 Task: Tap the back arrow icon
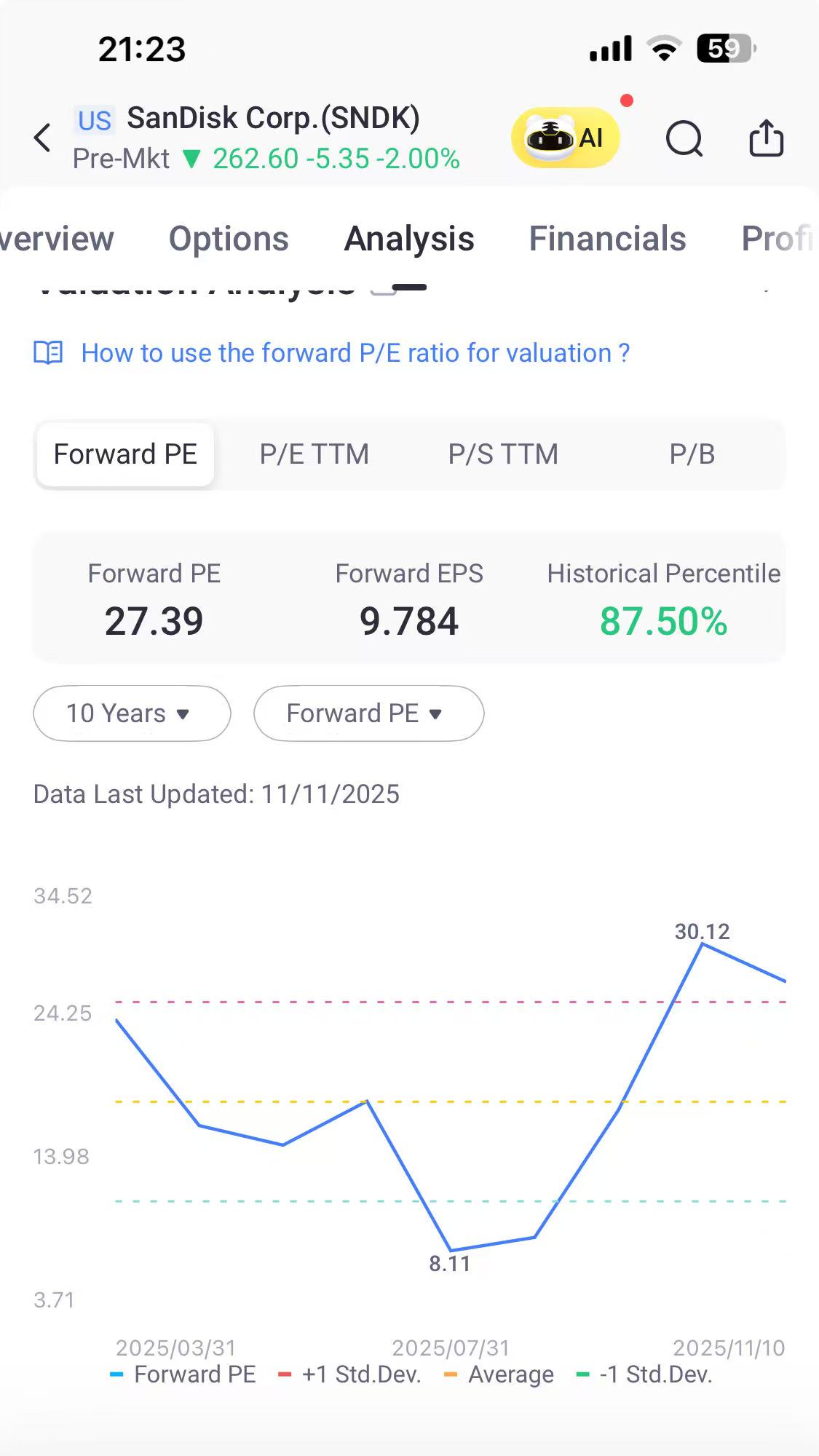43,138
